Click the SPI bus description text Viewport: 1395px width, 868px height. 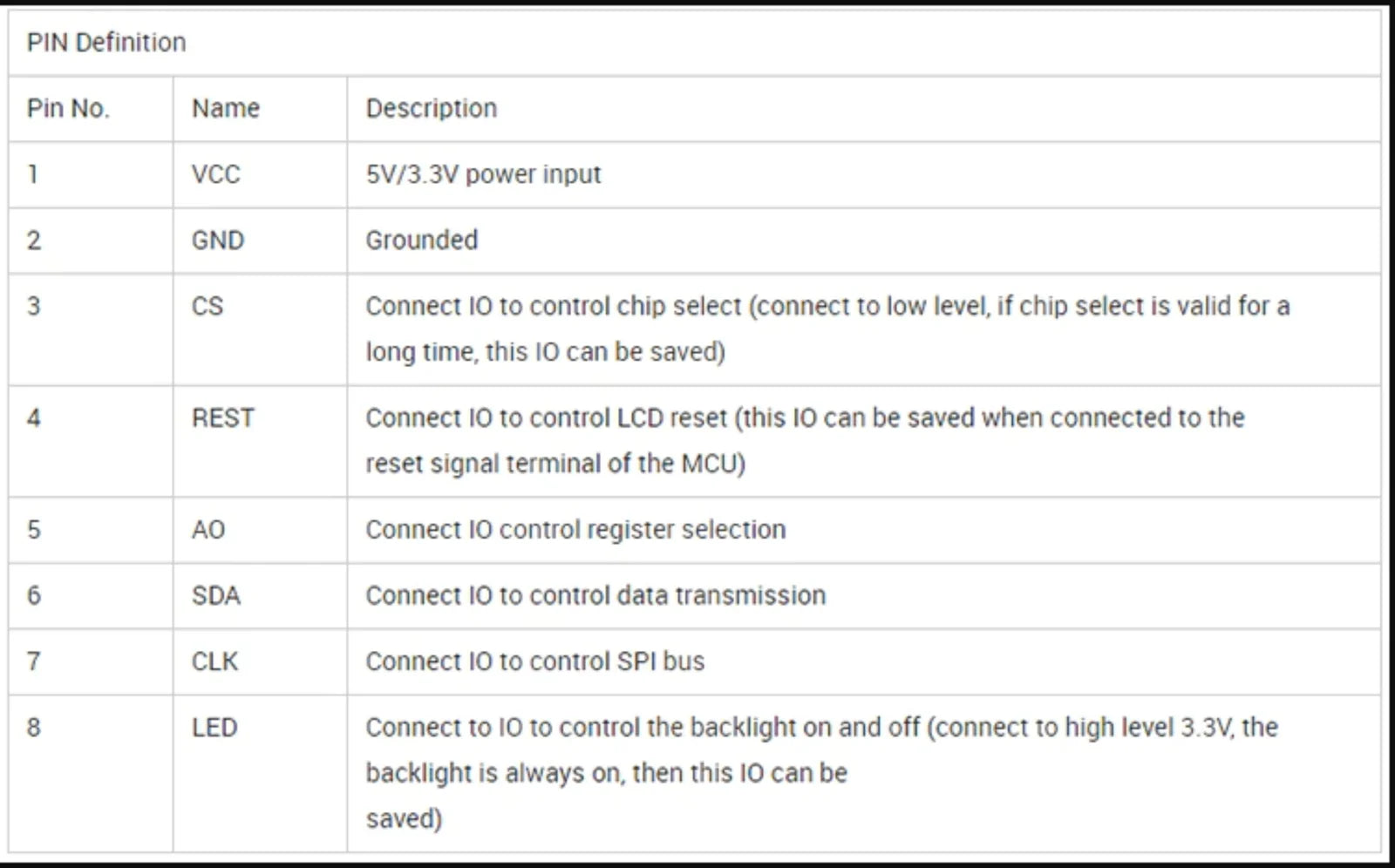pyautogui.click(x=534, y=661)
